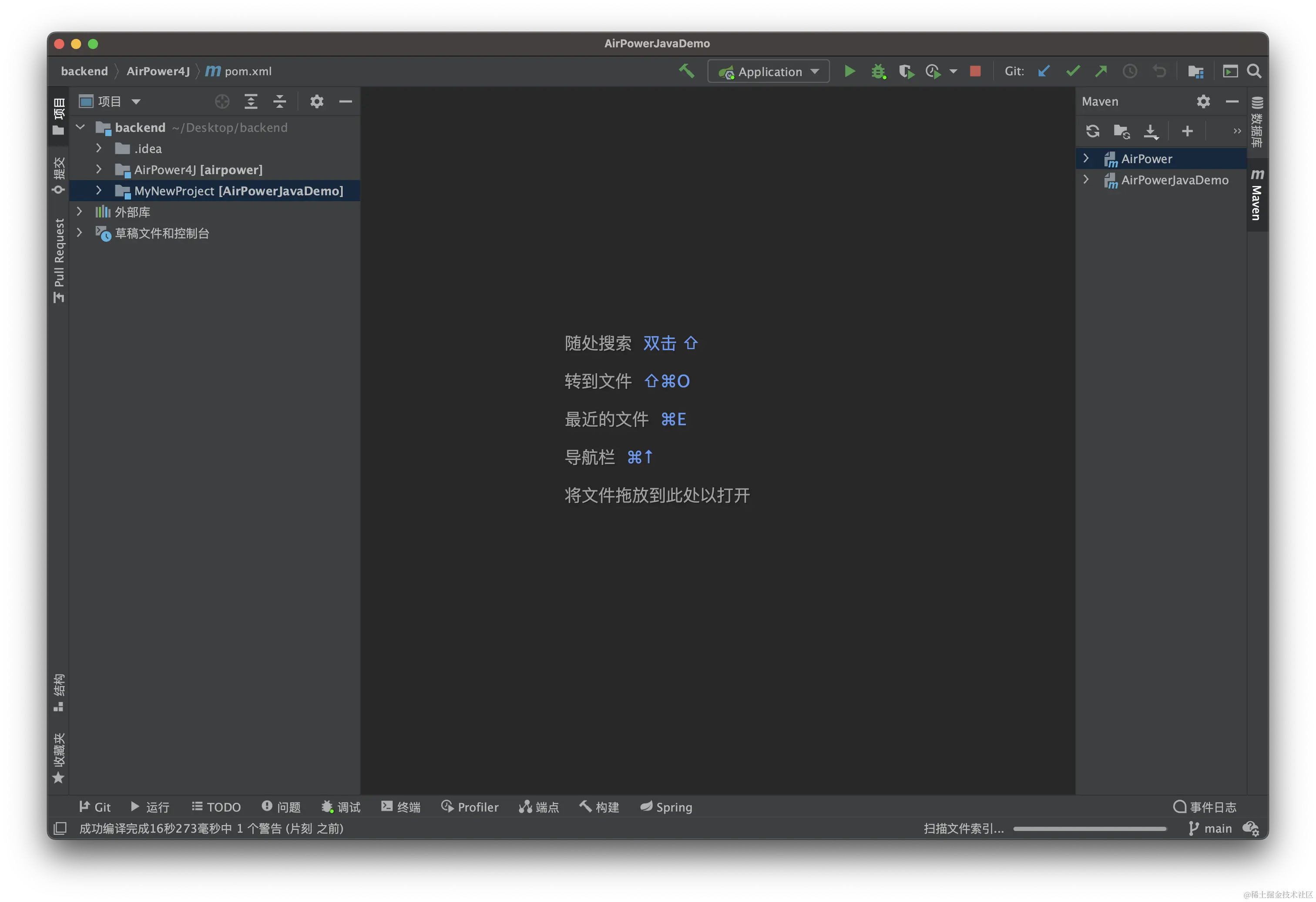Open 事件日志 event log
This screenshot has width=1316, height=902.
click(x=1205, y=807)
